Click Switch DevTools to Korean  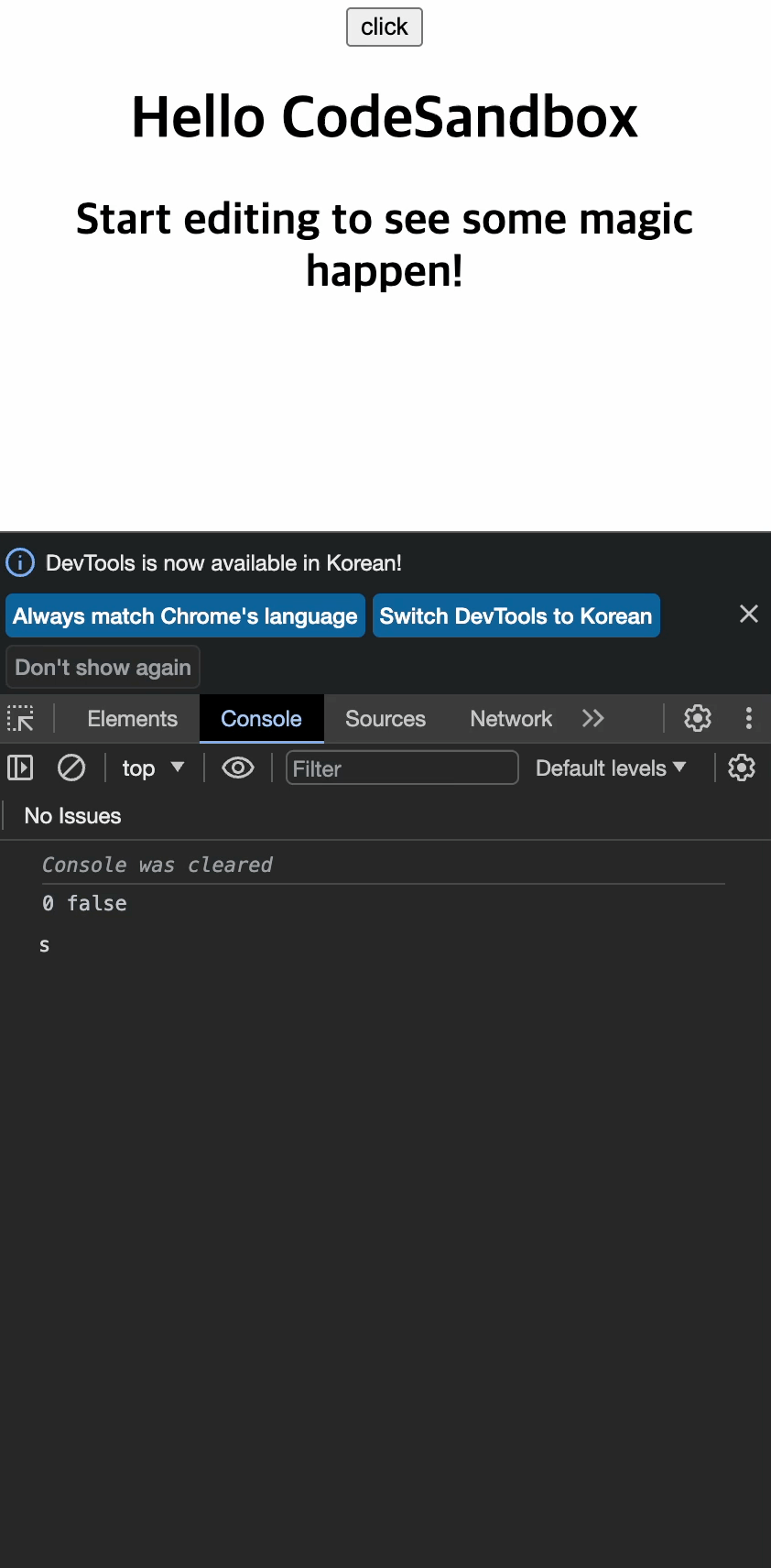[x=516, y=615]
